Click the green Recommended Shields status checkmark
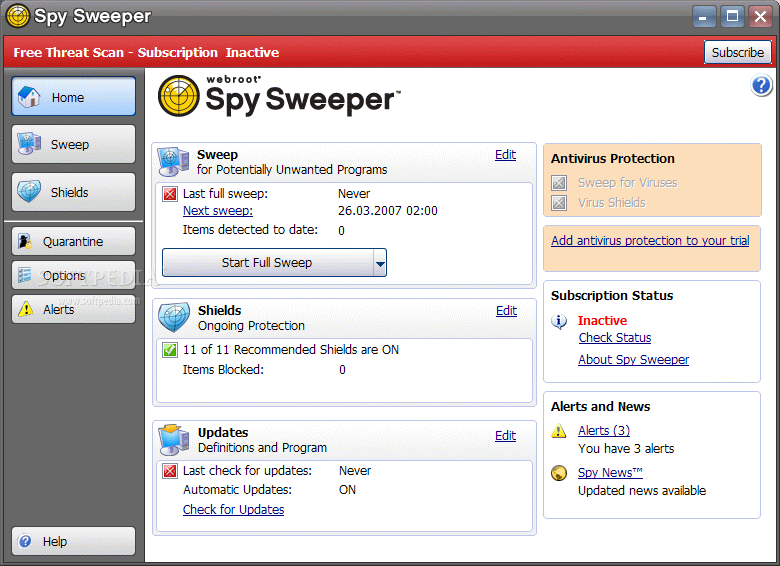This screenshot has height=566, width=780. (x=170, y=350)
